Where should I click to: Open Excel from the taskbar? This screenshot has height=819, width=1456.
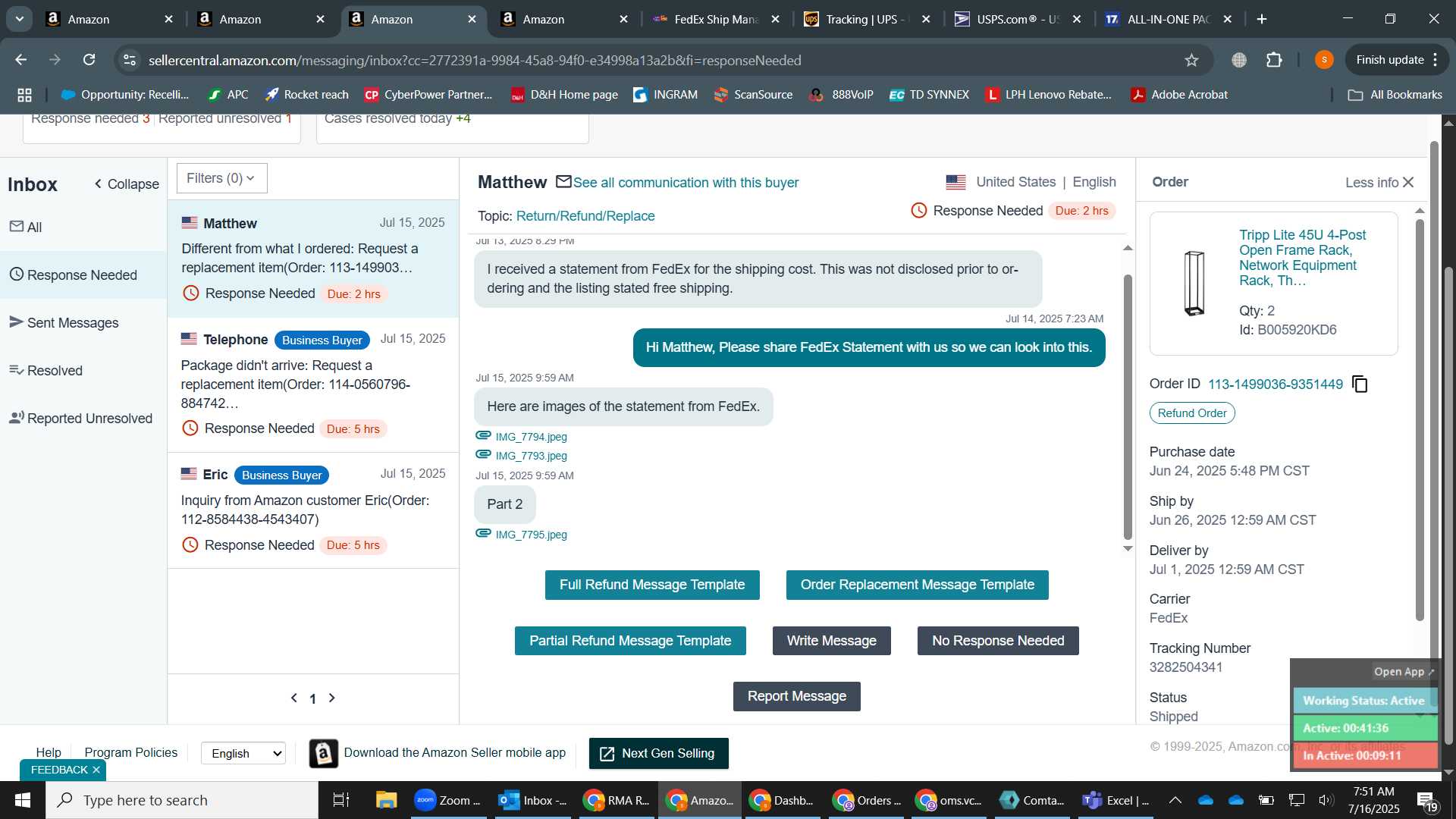[1116, 800]
